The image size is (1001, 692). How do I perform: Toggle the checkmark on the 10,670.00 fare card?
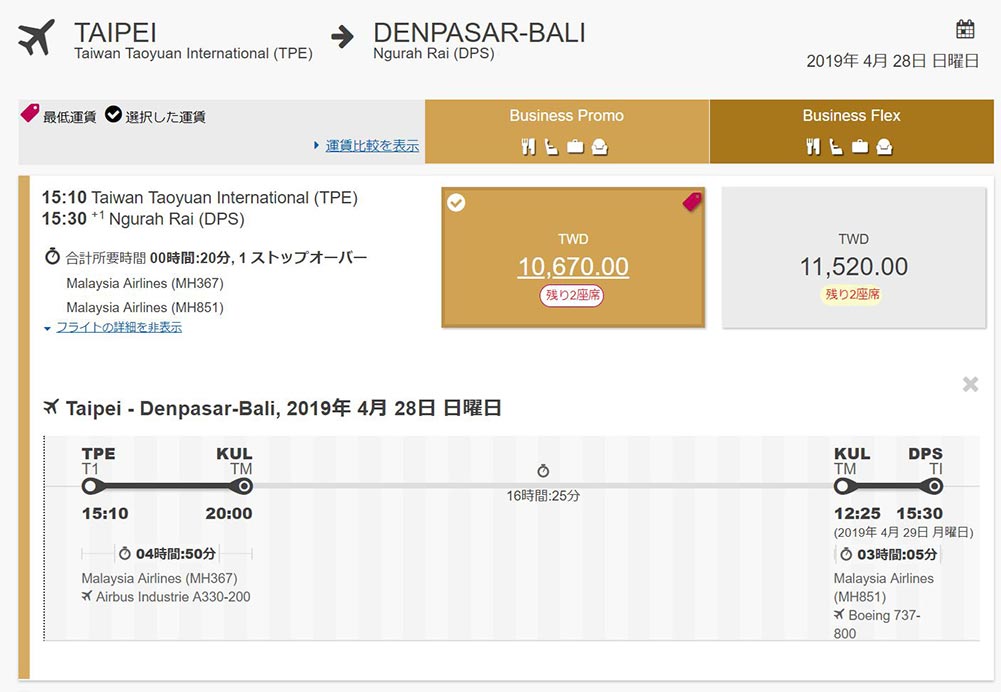coord(456,203)
